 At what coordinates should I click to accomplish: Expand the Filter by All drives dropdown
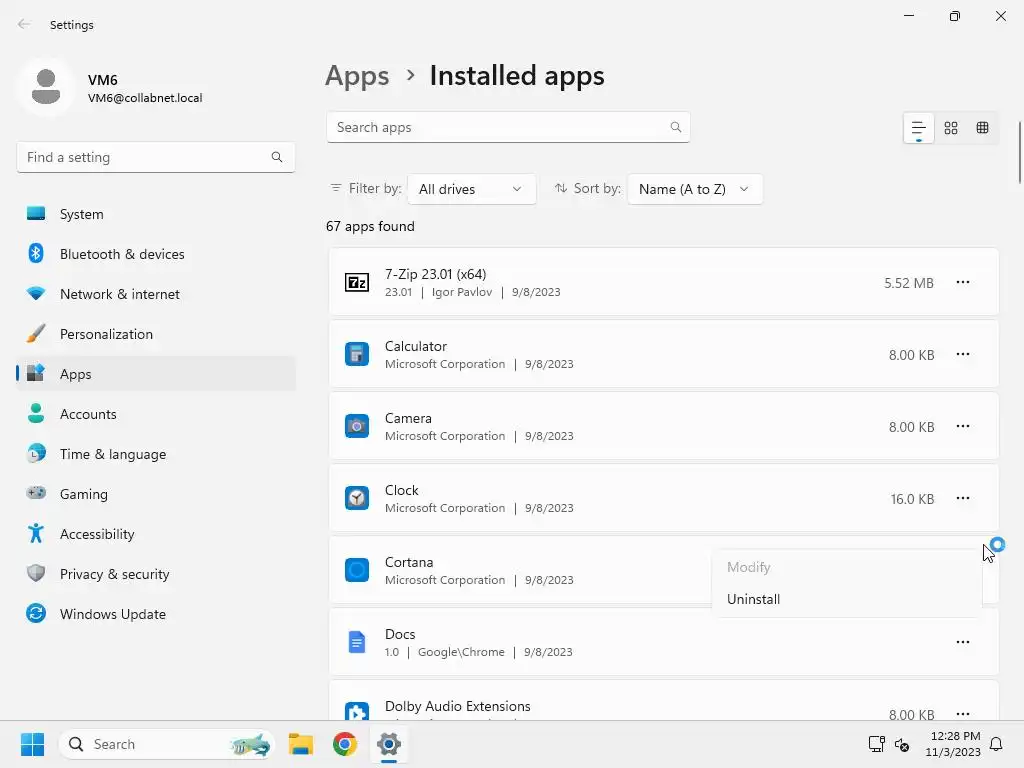[471, 189]
